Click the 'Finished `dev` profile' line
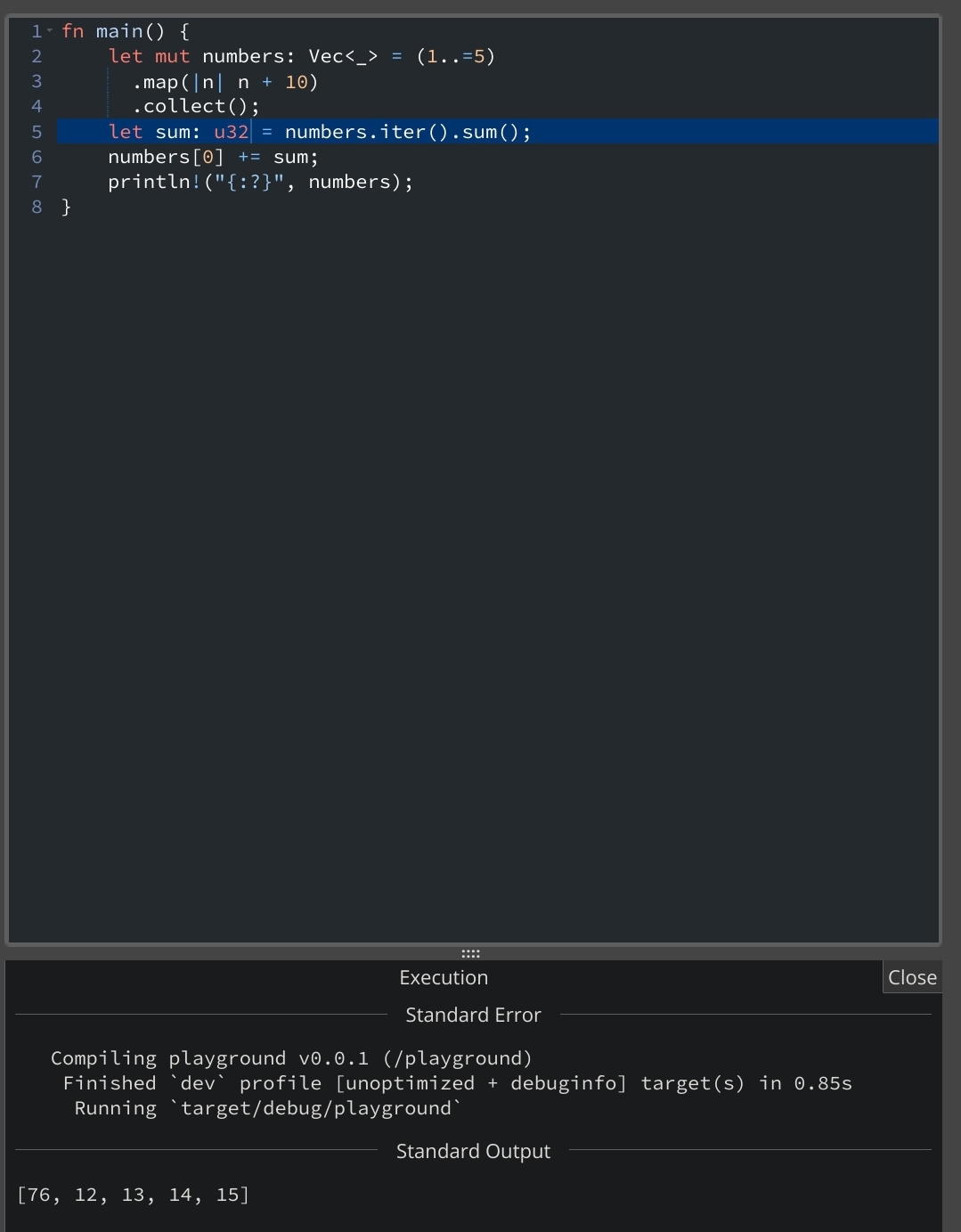Viewport: 961px width, 1232px height. 457,1083
